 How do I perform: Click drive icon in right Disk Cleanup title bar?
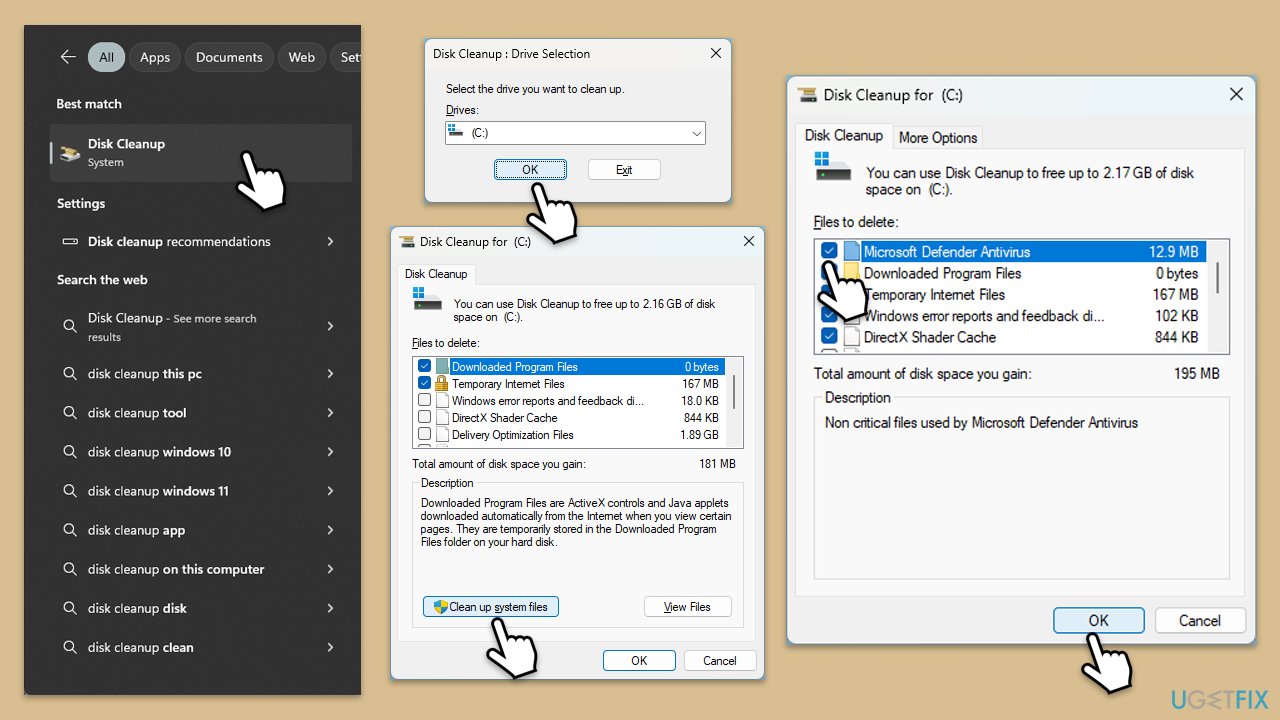tap(807, 95)
